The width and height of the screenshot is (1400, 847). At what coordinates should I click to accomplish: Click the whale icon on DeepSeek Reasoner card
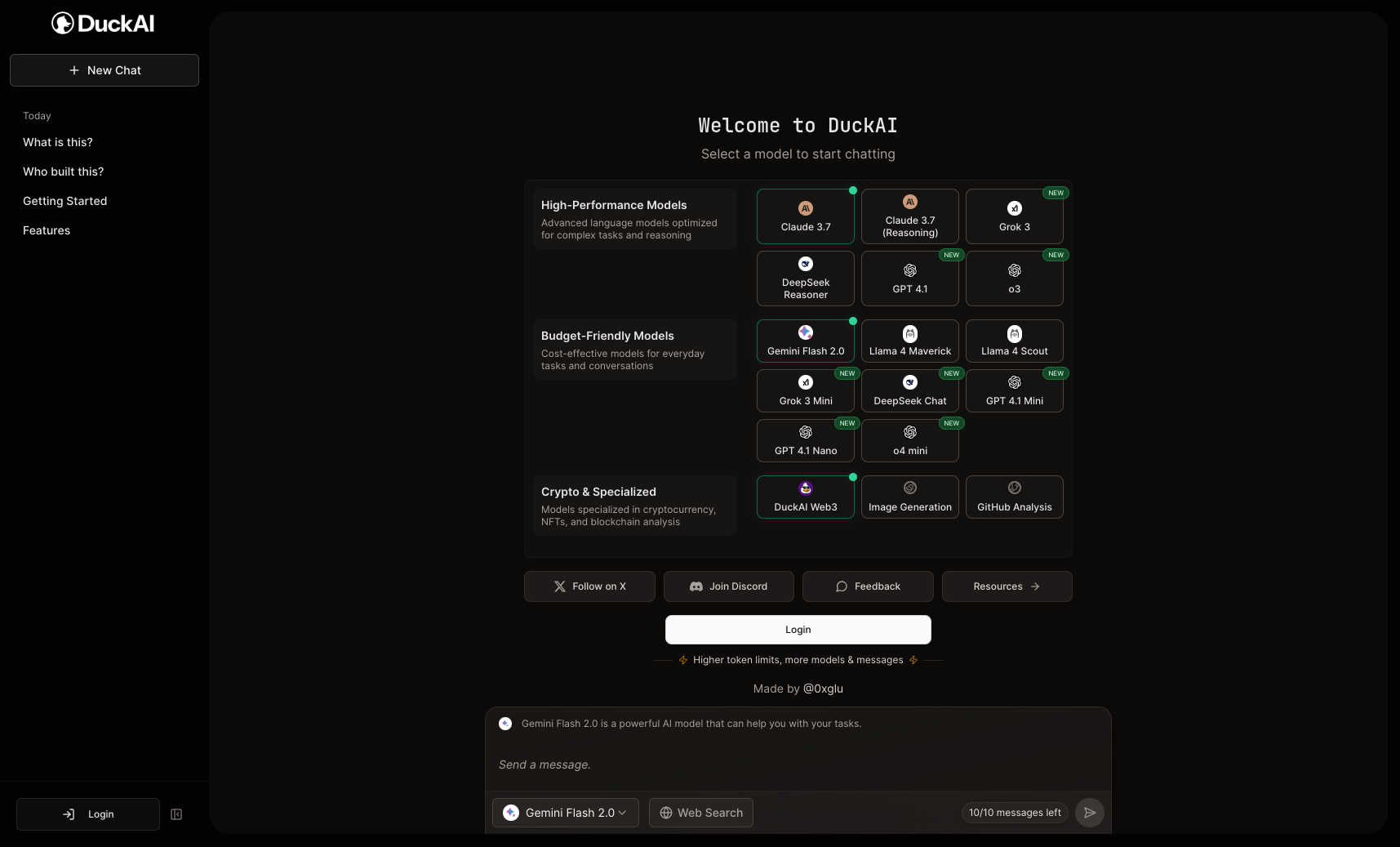[x=806, y=264]
